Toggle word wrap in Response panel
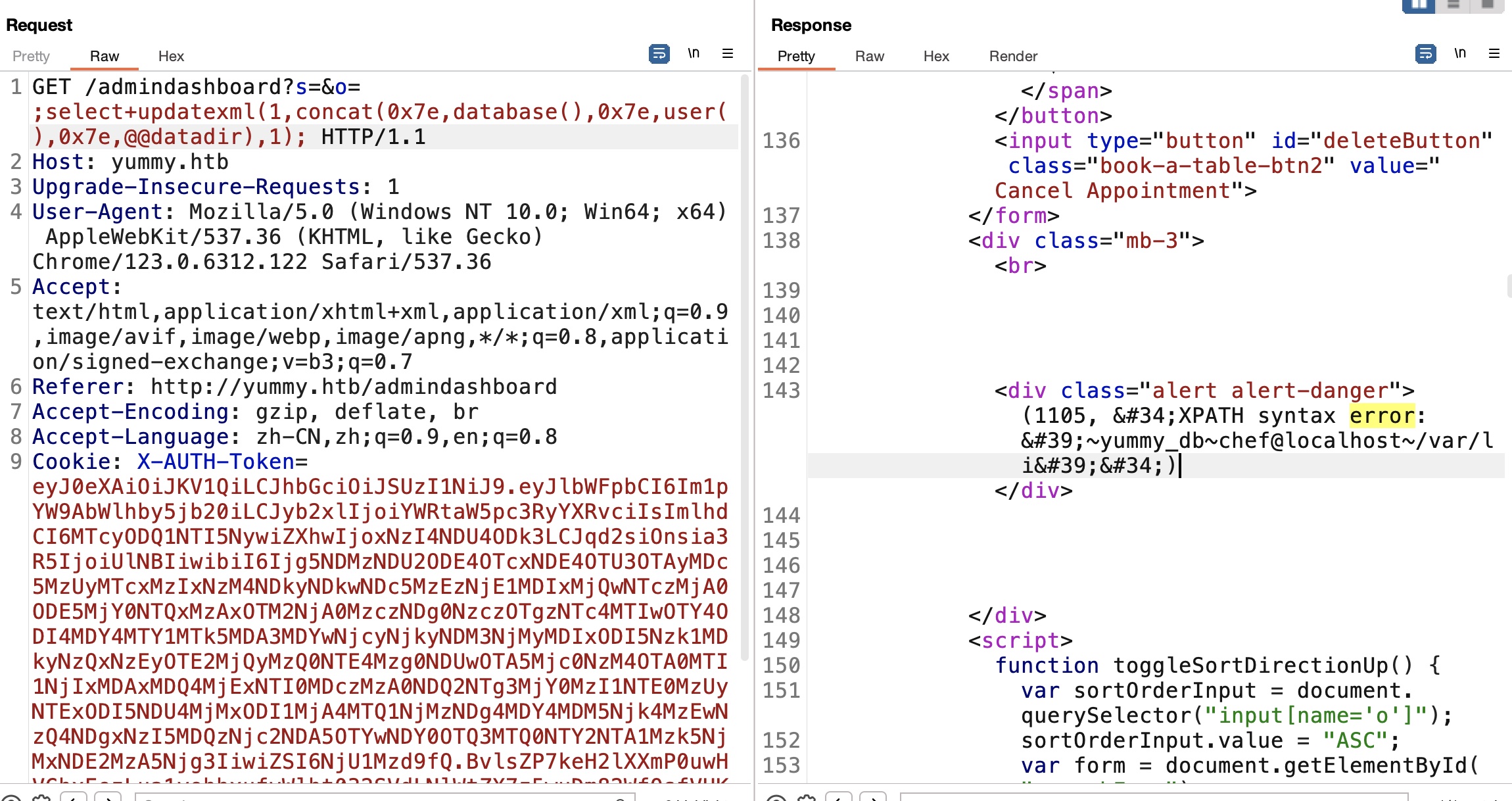Image resolution: width=1512 pixels, height=801 pixels. 1425,53
